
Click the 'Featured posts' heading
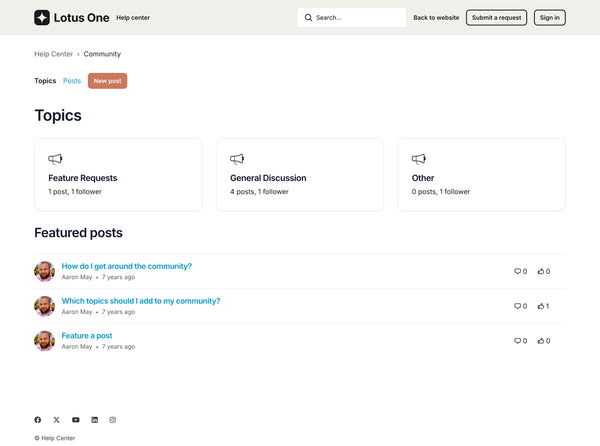(78, 233)
